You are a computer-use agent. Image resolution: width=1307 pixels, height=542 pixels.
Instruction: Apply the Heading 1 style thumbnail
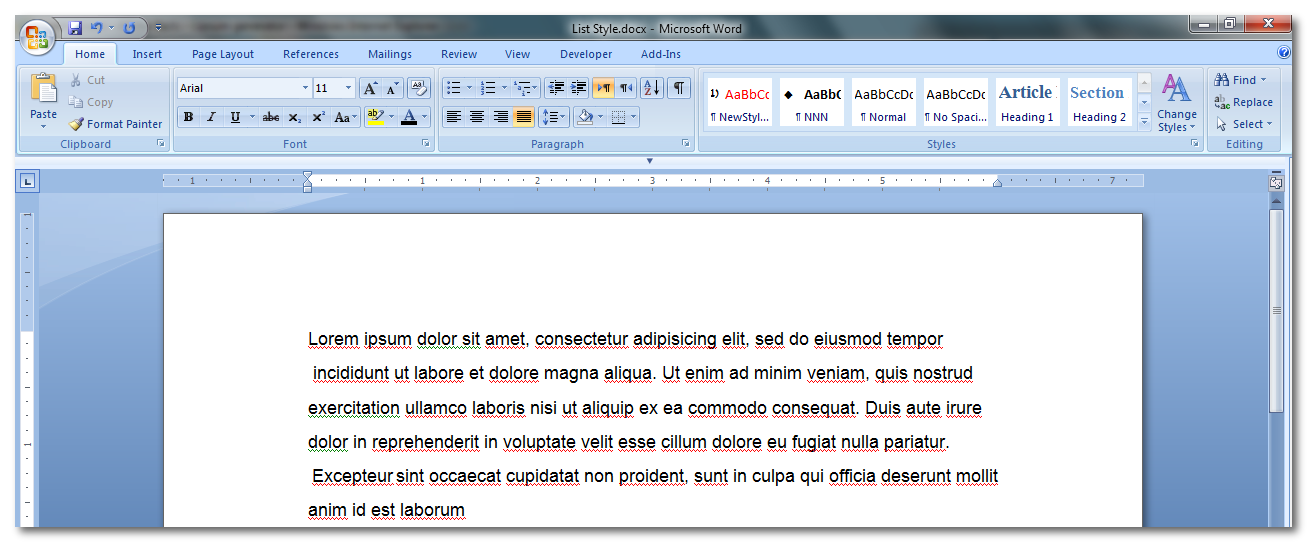click(x=1027, y=102)
